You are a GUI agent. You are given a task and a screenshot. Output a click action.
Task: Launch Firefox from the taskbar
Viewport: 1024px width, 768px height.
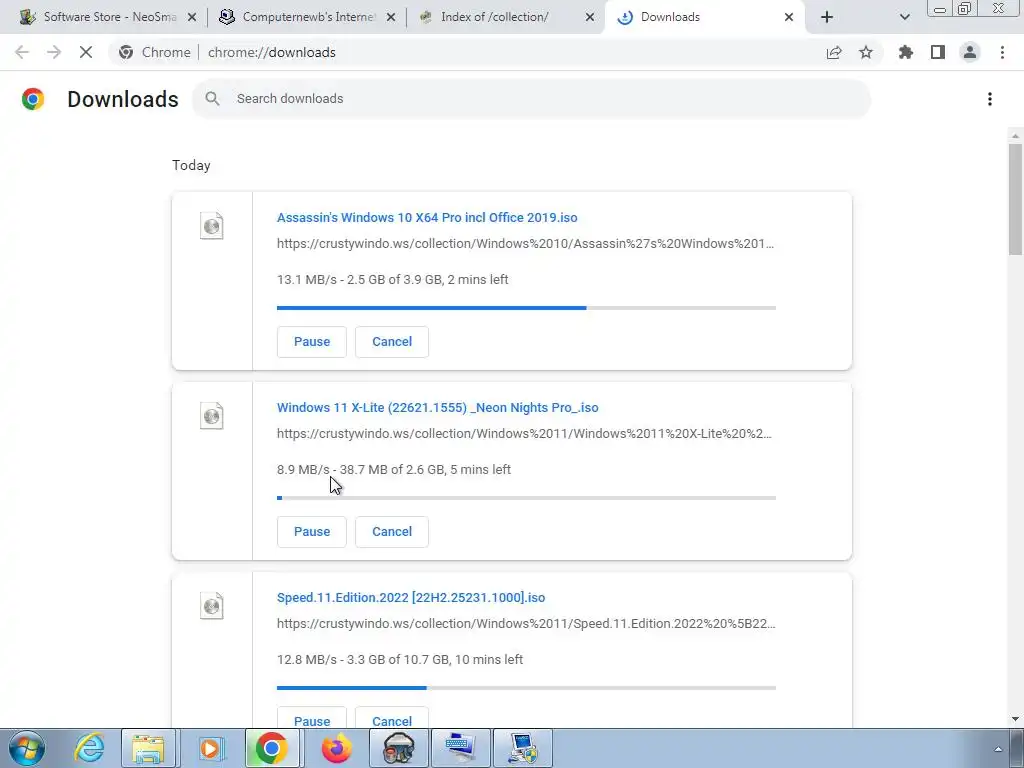tap(336, 748)
